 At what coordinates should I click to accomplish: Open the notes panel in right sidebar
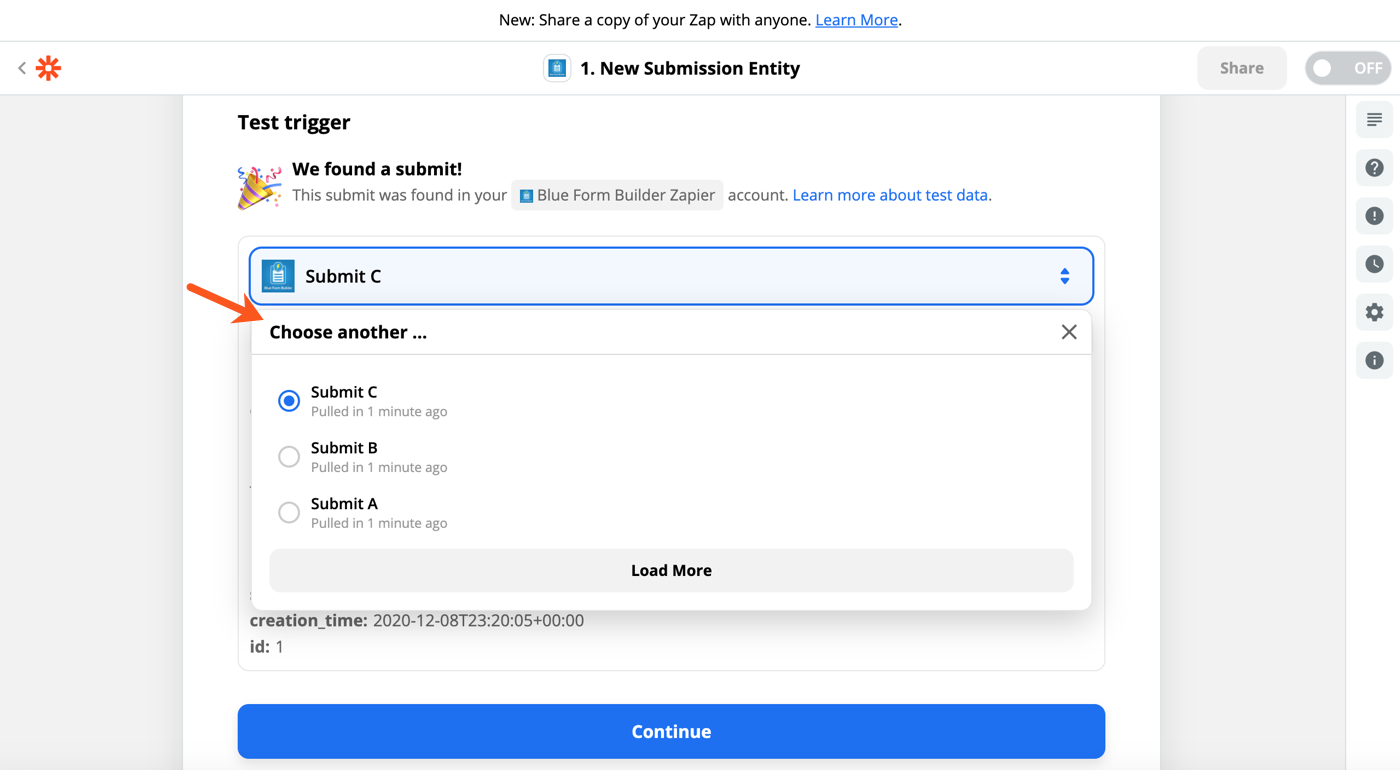pos(1374,119)
